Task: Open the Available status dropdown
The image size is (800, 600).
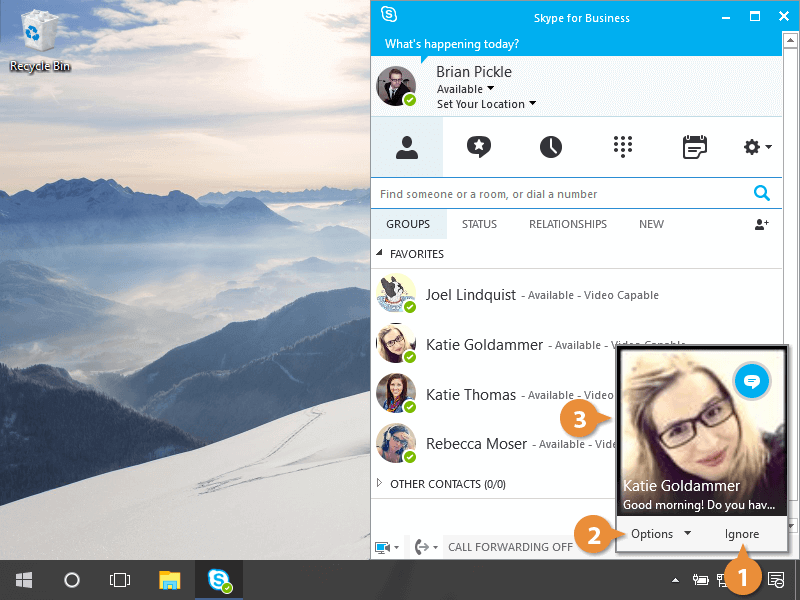Action: coord(465,89)
